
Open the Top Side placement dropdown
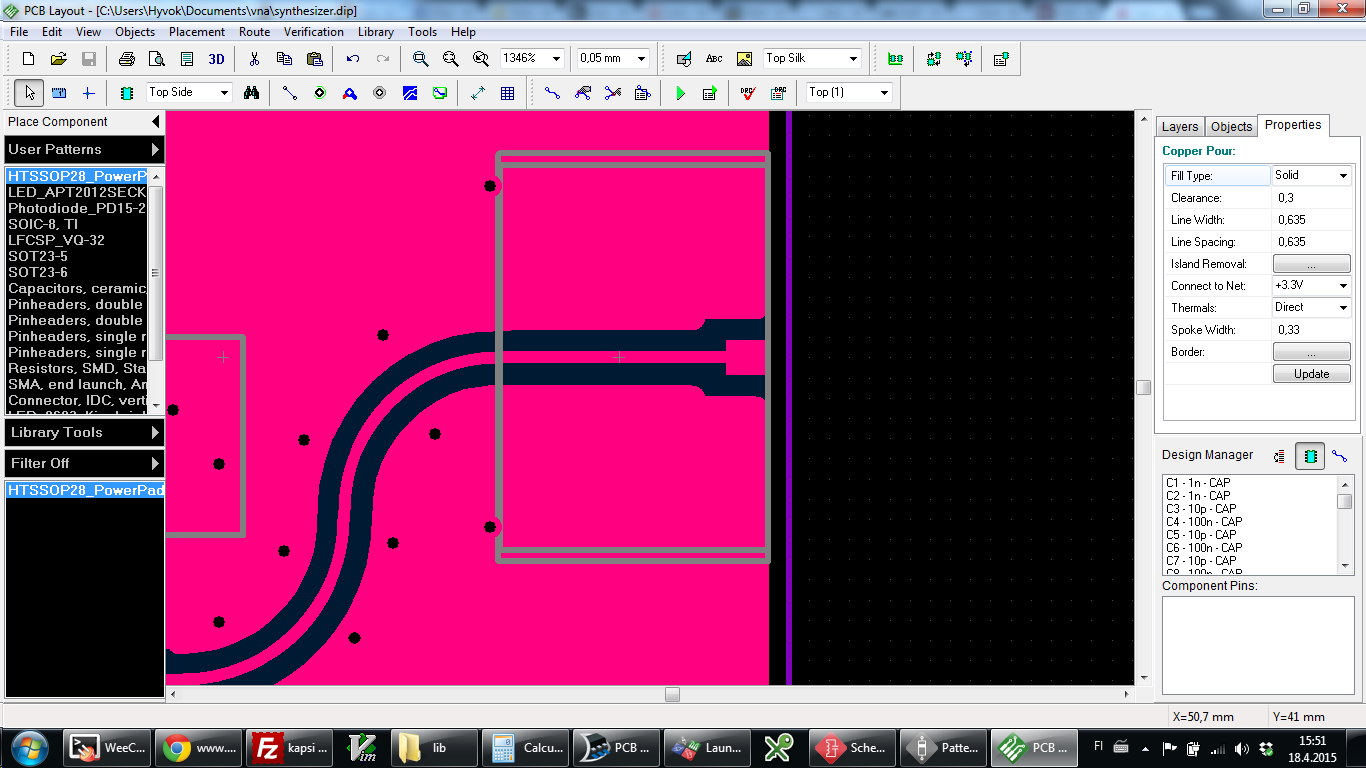(224, 93)
